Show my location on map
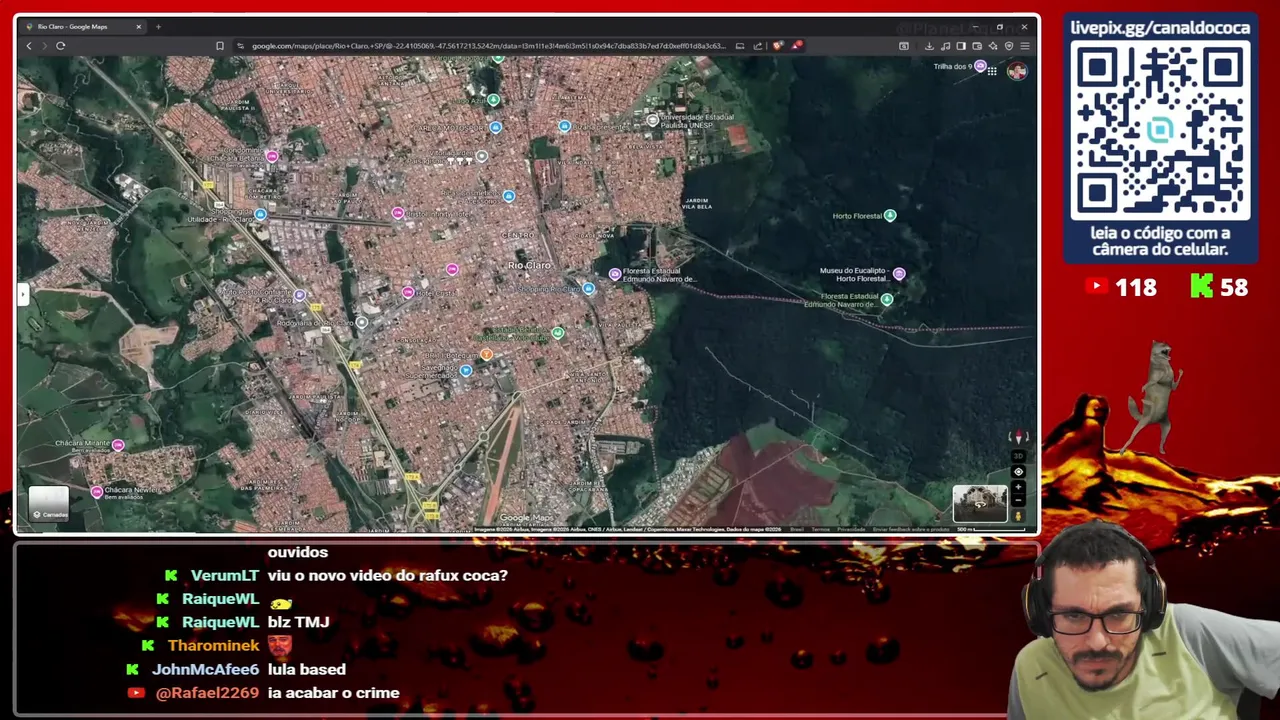The width and height of the screenshot is (1280, 720). [1019, 472]
